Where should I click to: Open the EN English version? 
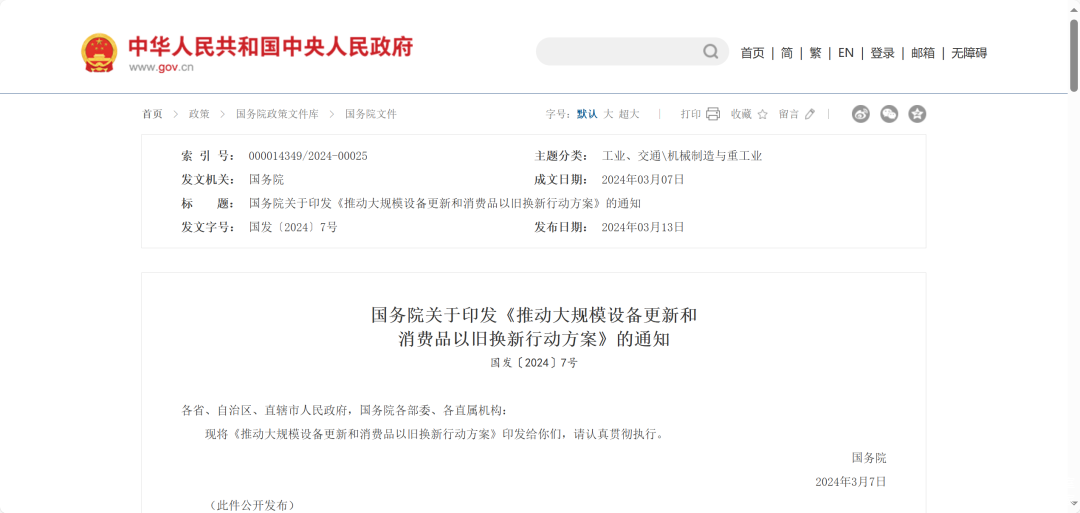click(x=846, y=53)
